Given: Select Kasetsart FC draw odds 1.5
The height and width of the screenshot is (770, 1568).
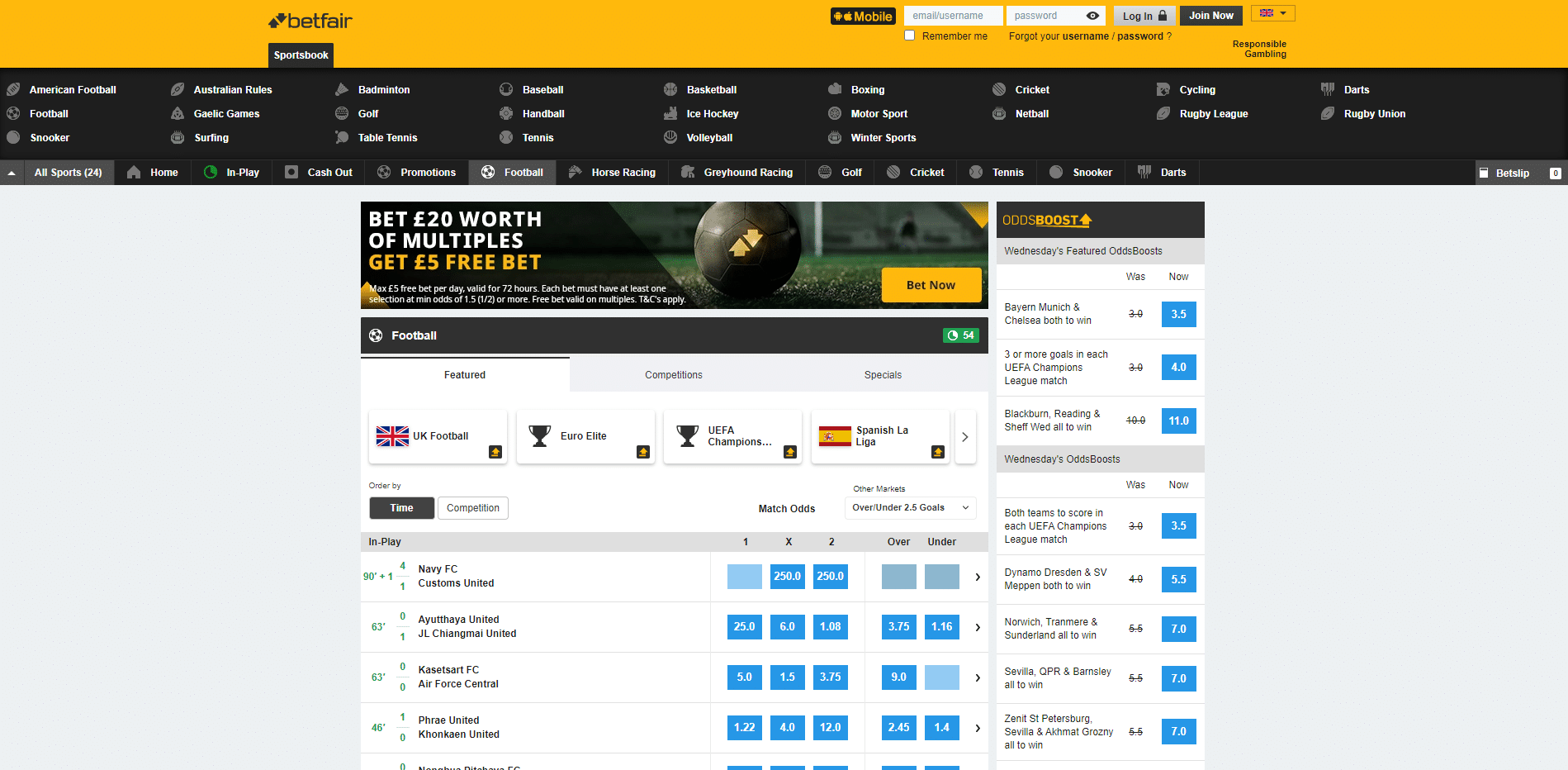Looking at the screenshot, I should (x=787, y=677).
